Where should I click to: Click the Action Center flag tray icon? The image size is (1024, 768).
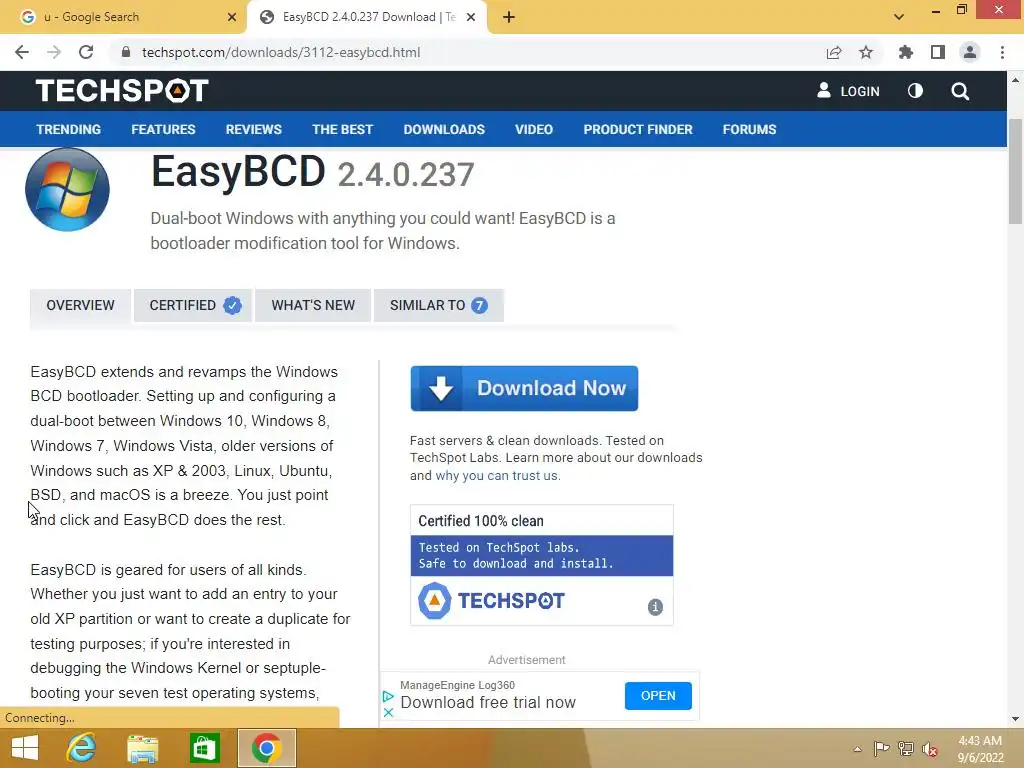tap(882, 749)
